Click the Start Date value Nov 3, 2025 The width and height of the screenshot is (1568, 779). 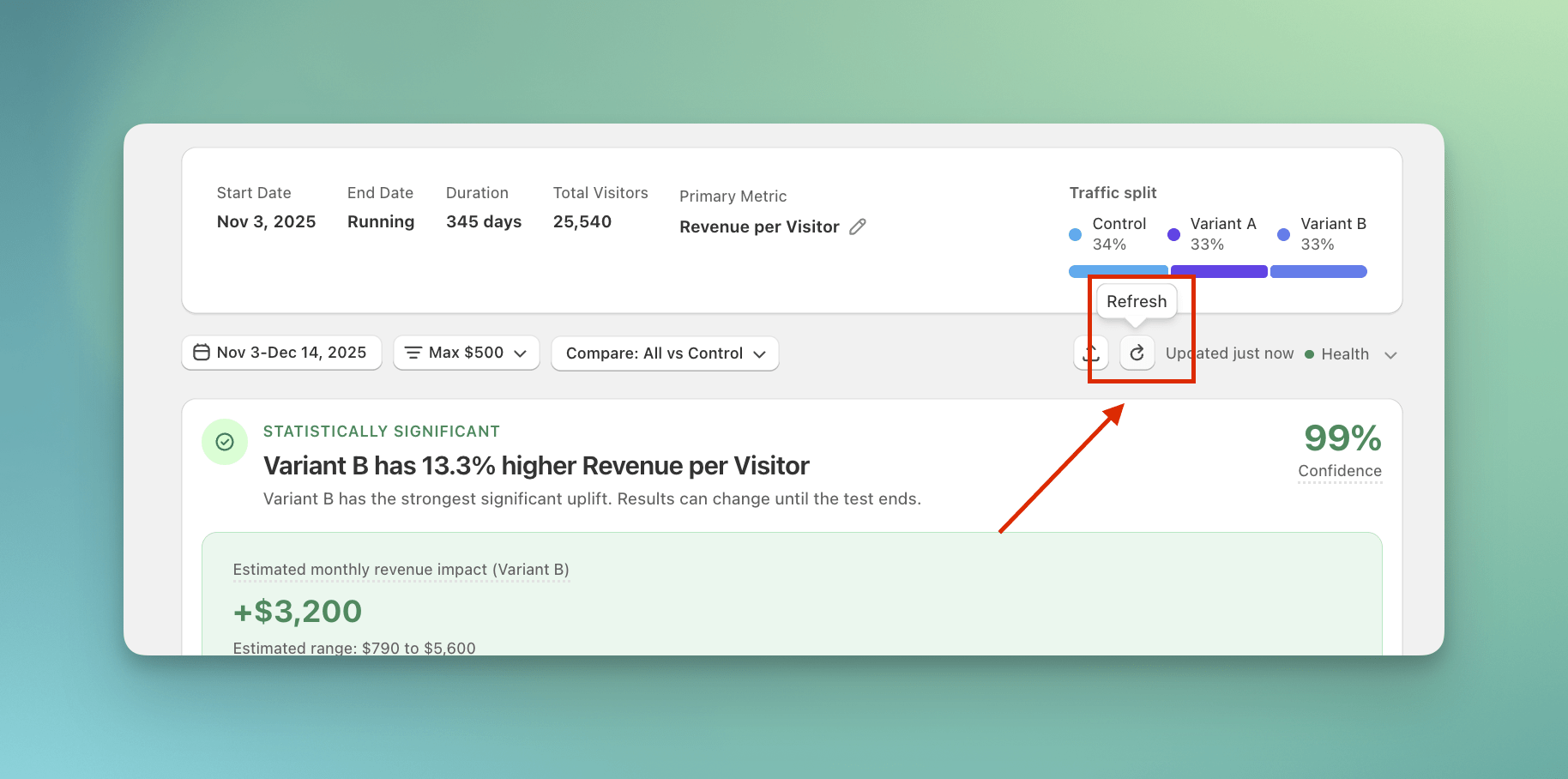(x=266, y=221)
